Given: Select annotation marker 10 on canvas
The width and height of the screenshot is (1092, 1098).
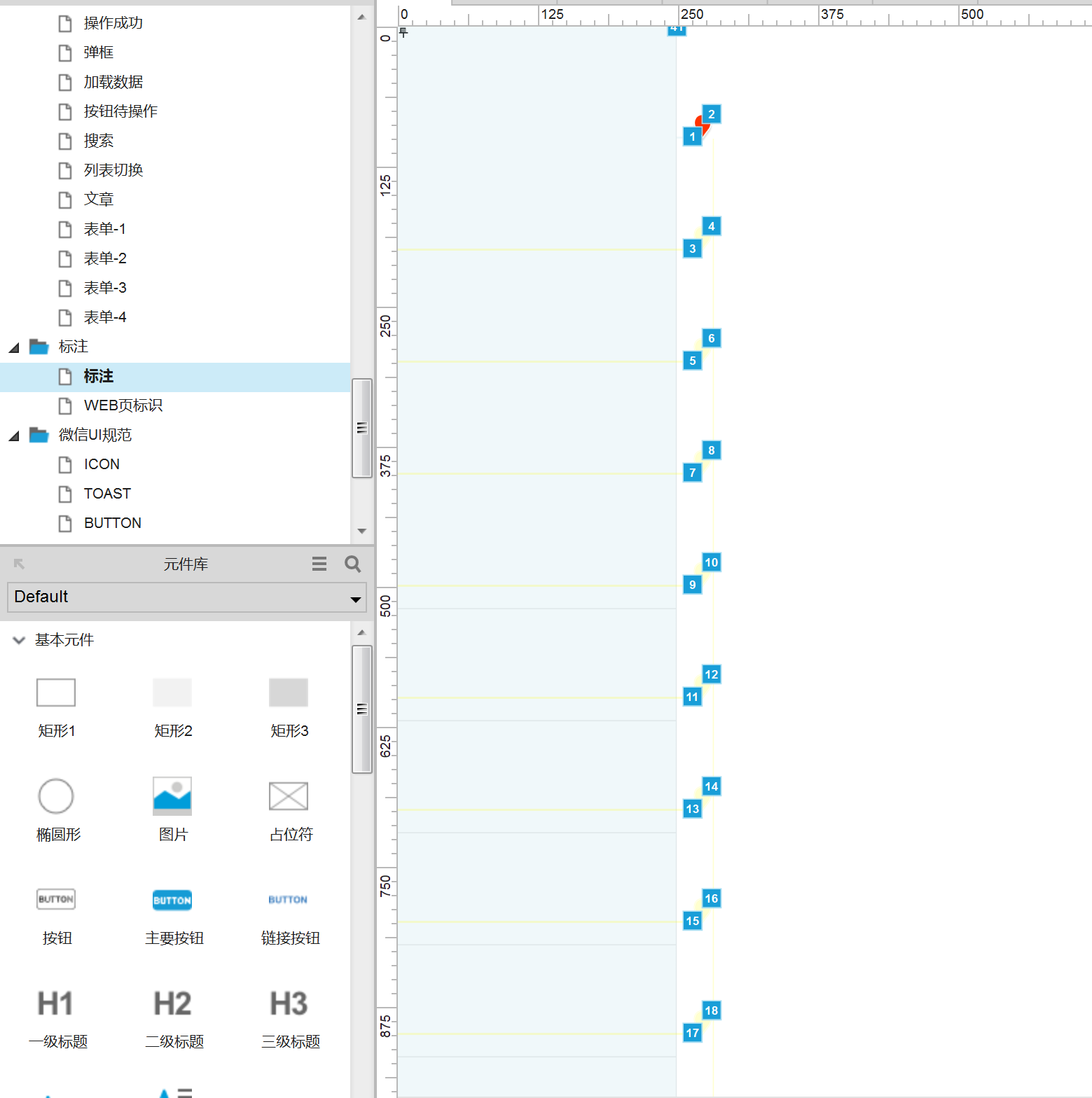Looking at the screenshot, I should (712, 562).
